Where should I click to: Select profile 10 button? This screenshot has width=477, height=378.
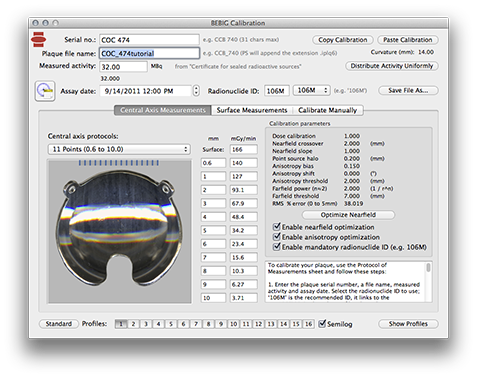click(233, 324)
